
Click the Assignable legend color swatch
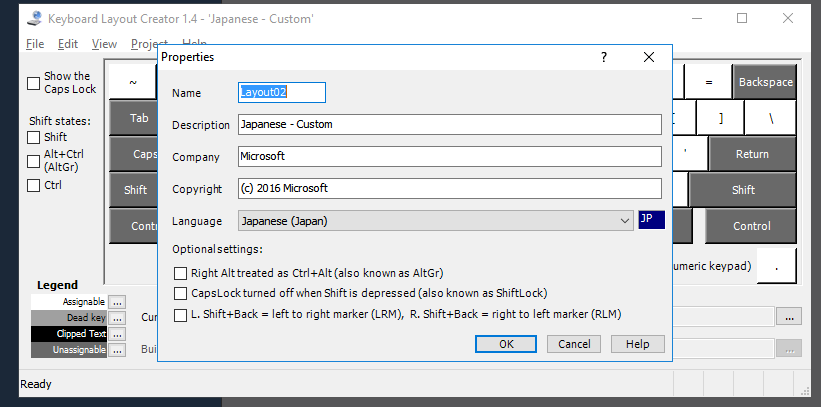69,301
